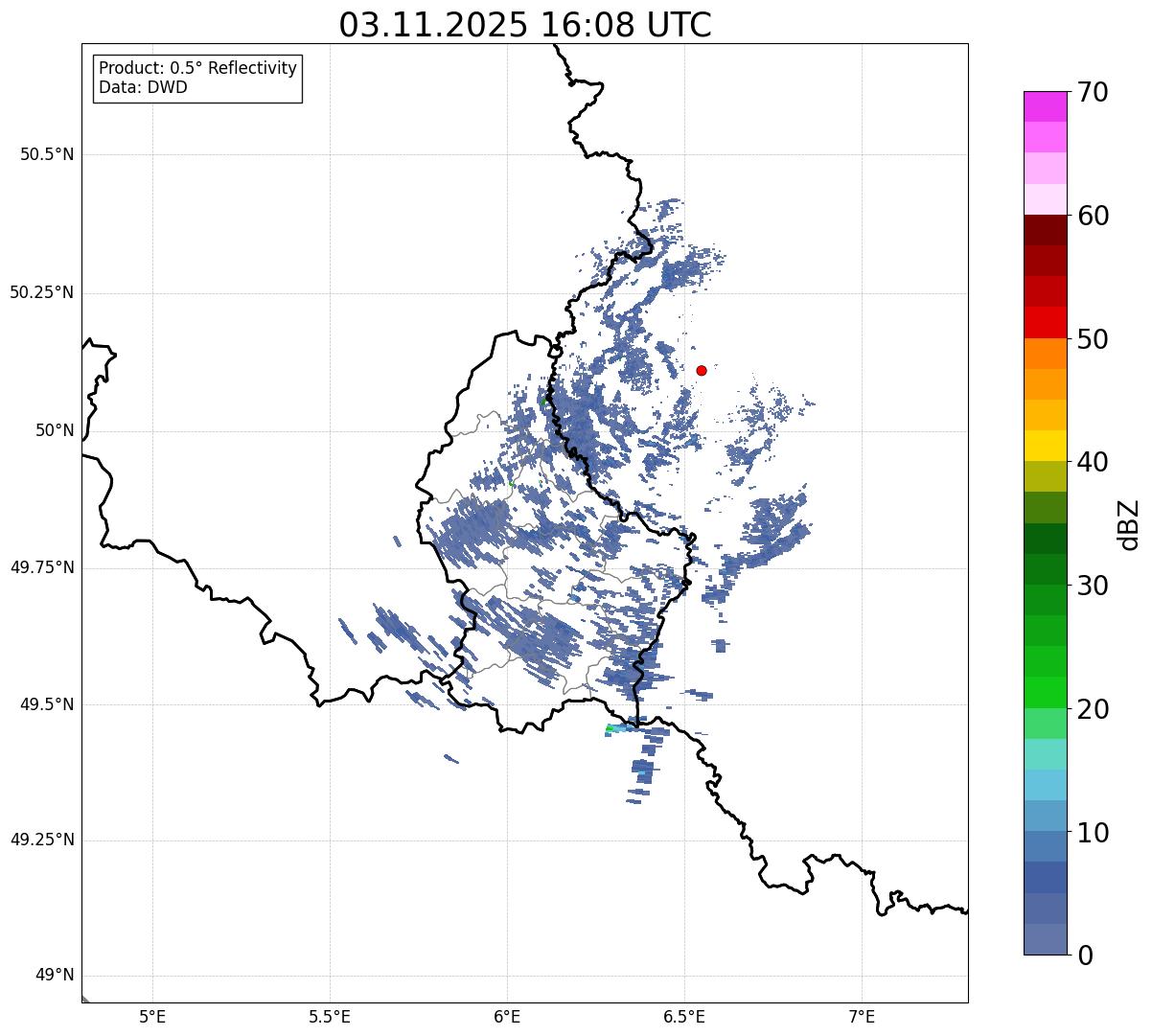Screen dimensions: 1152x1036
Task: Click the 49.75°N latitude label
Action: pos(42,567)
